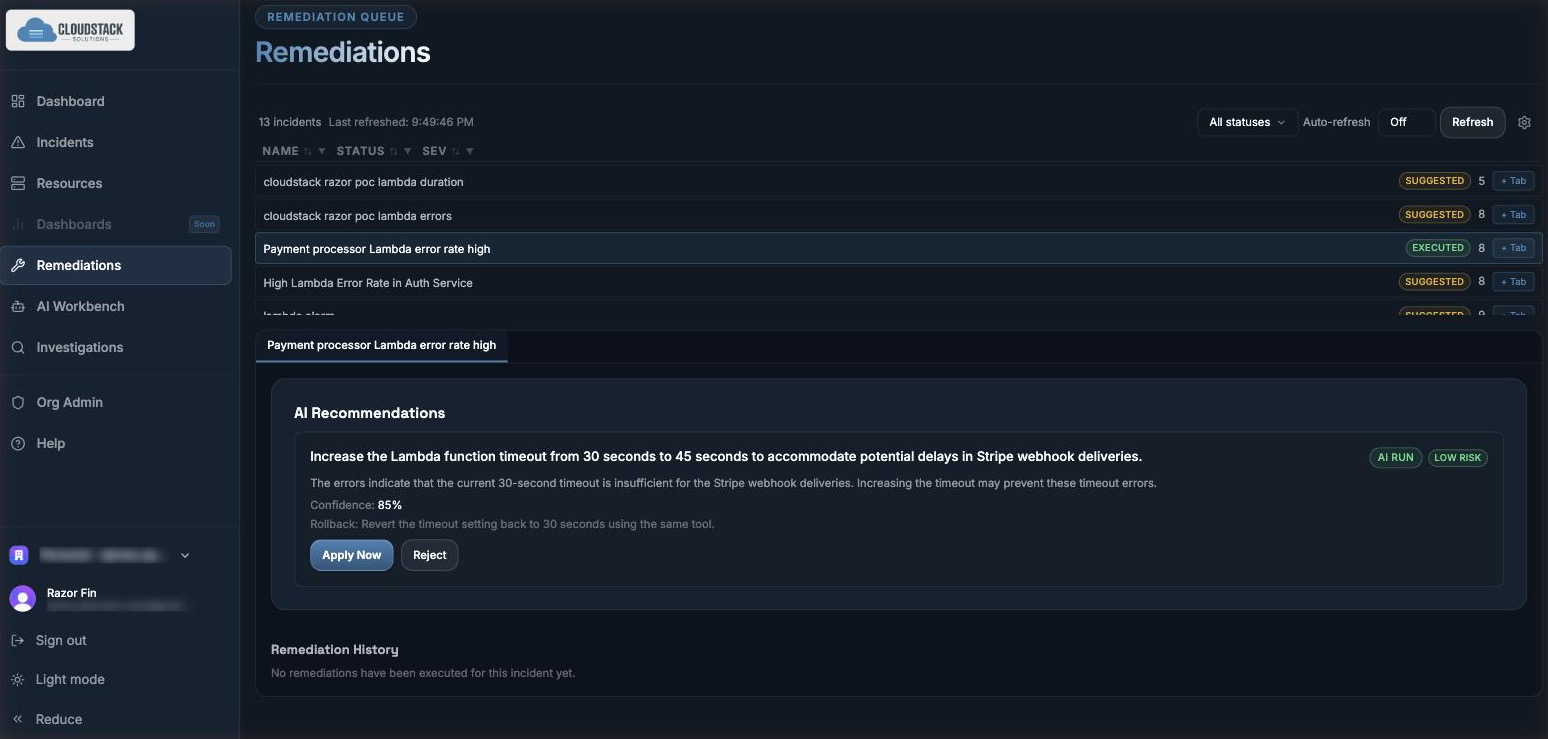
Task: Click the Help question mark icon
Action: (18, 443)
